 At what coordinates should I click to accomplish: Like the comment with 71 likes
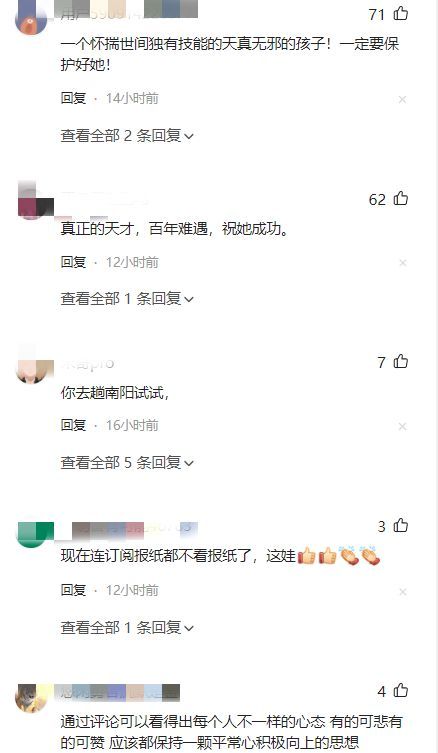click(401, 13)
